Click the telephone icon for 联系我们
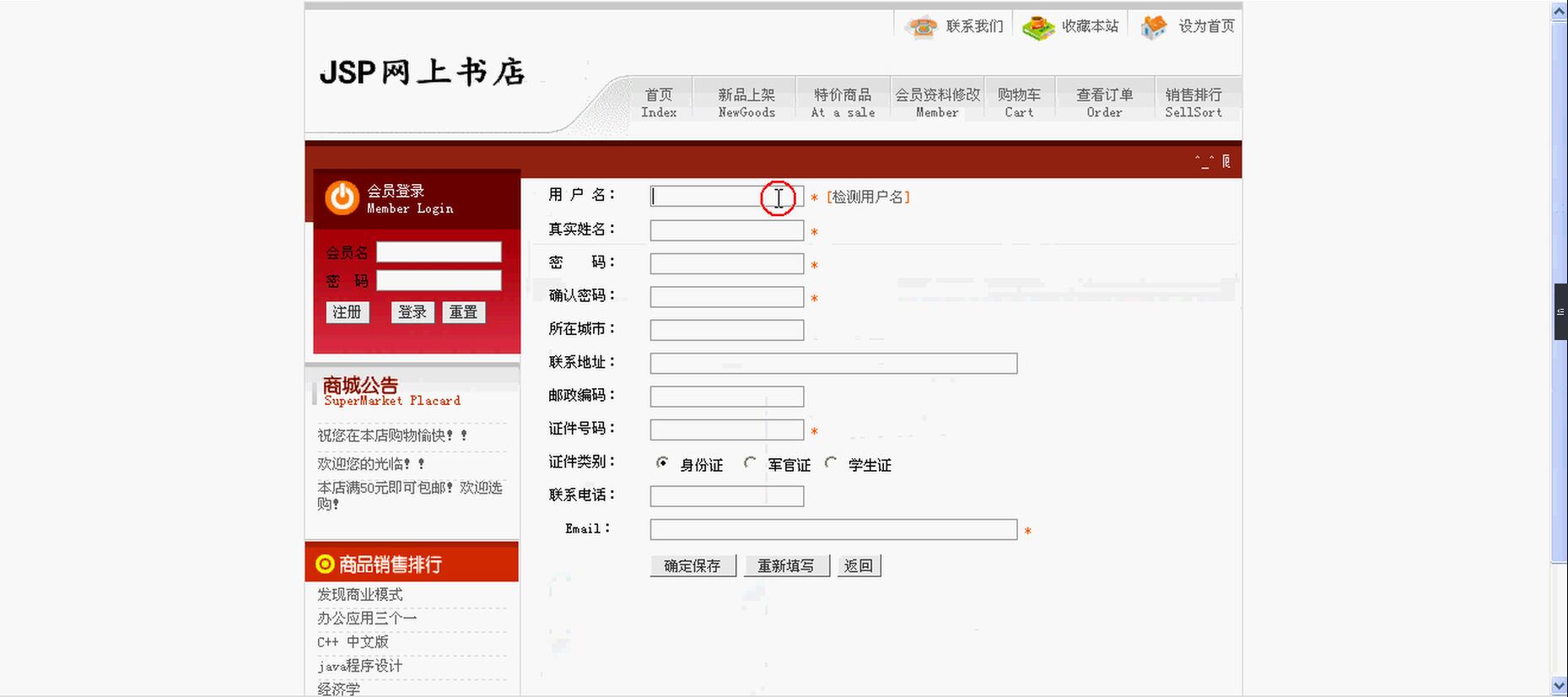The image size is (1568, 697). 922,27
